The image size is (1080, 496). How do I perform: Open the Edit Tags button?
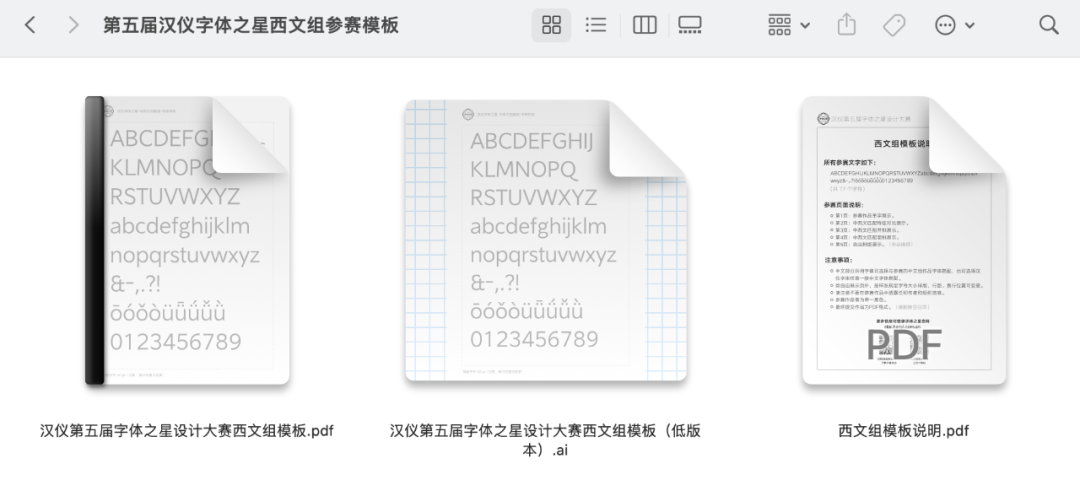894,25
